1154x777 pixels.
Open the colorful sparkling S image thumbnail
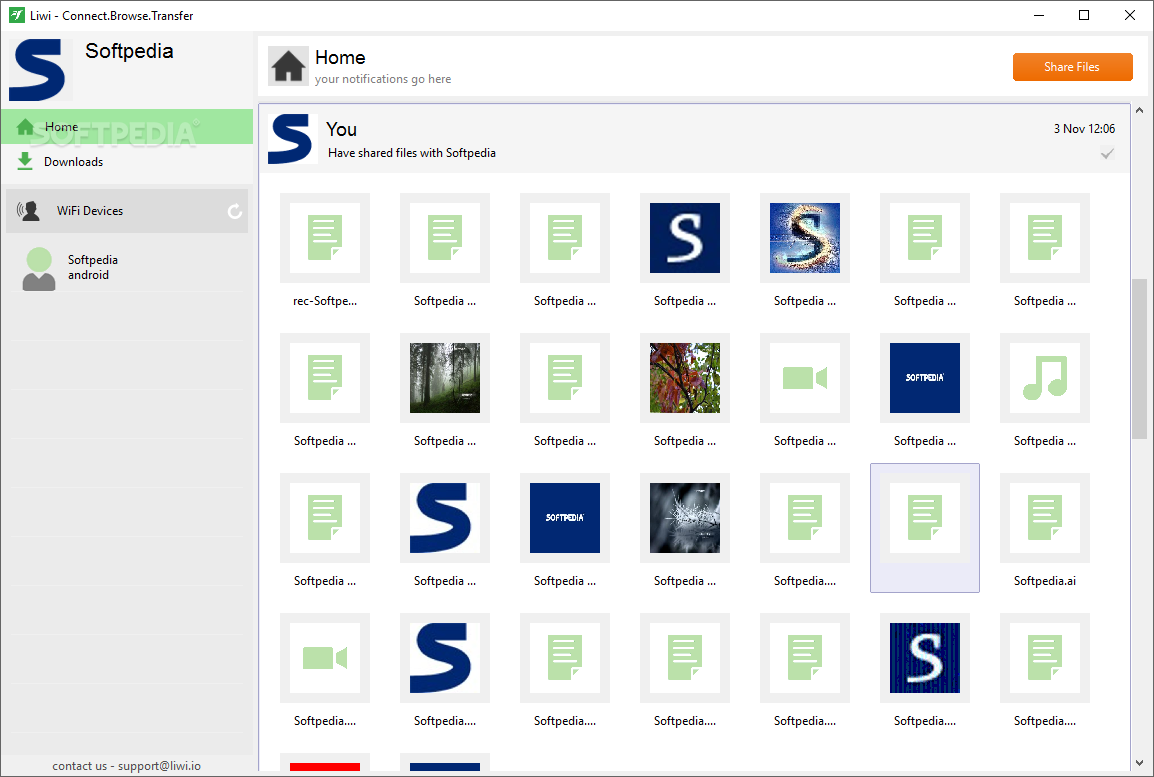click(804, 238)
